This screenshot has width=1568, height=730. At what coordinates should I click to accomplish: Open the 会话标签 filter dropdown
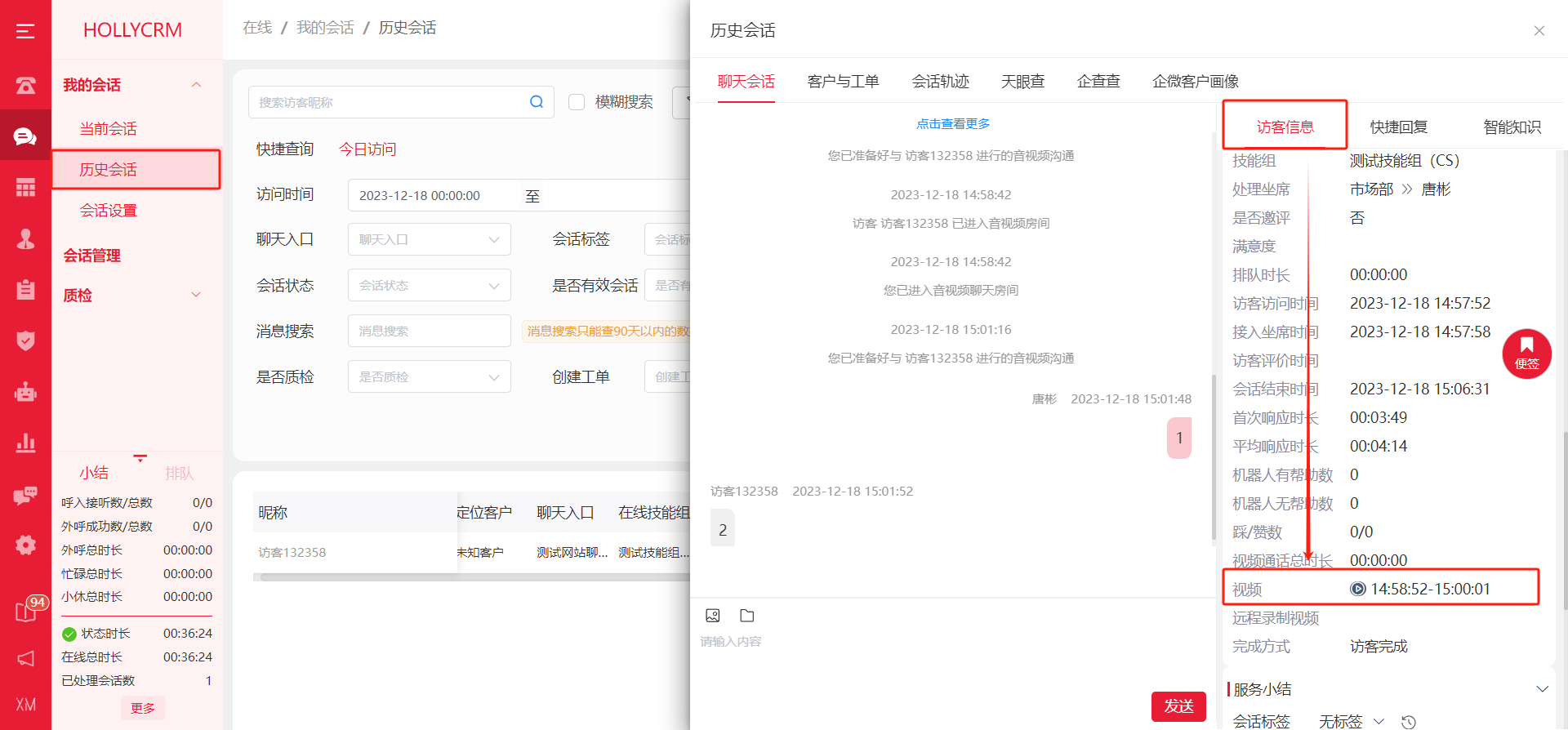(667, 239)
